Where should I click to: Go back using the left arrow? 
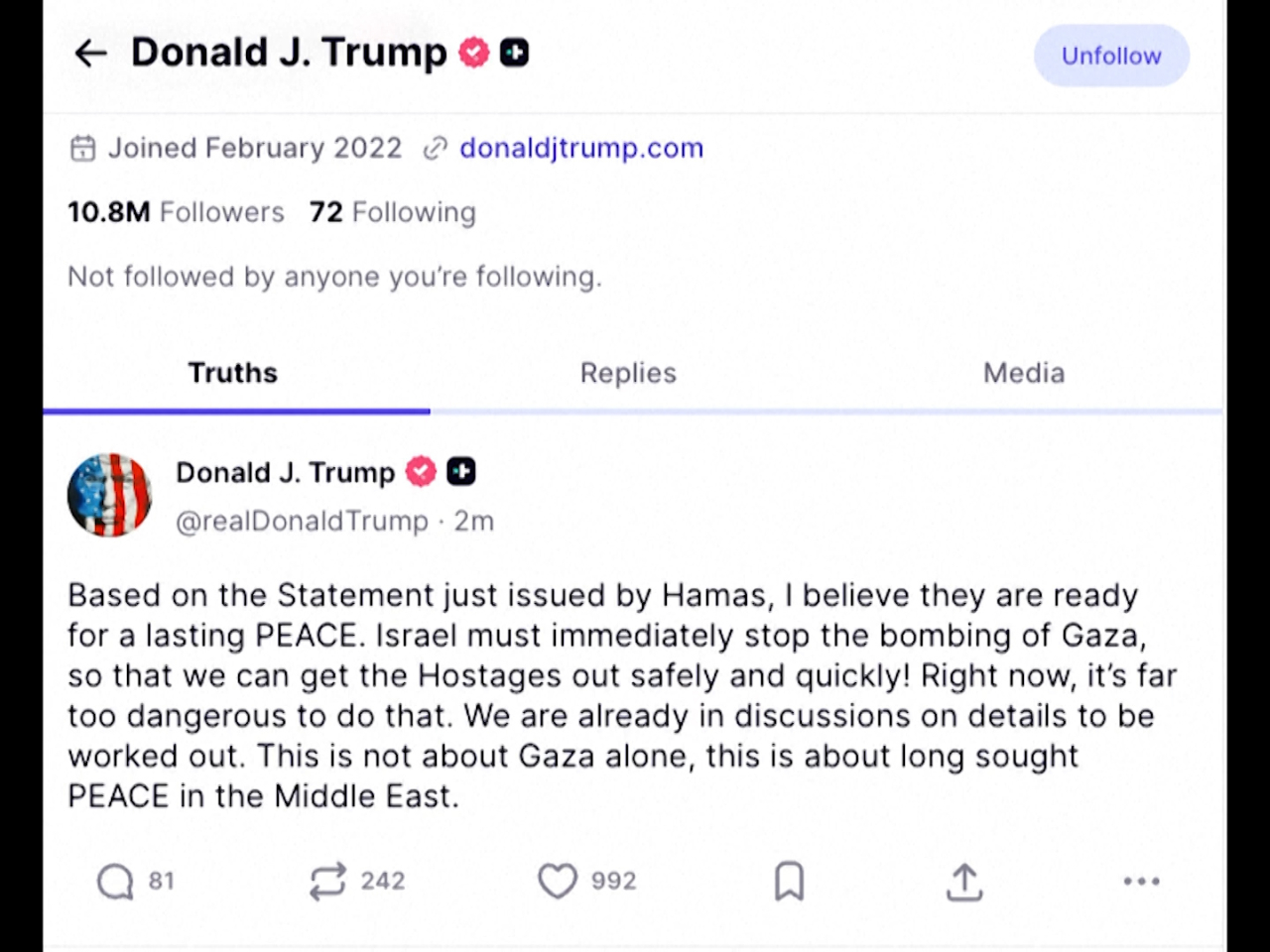[x=90, y=54]
